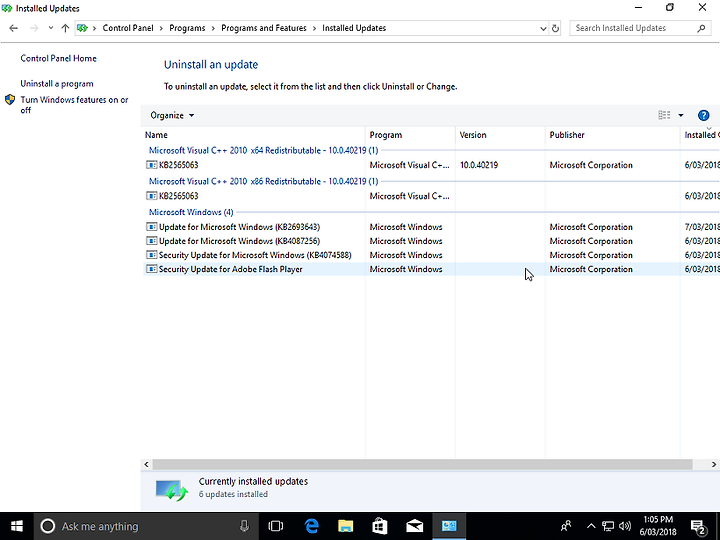The height and width of the screenshot is (540, 720).
Task: Click version cell 10.0.40219
Action: (479, 165)
